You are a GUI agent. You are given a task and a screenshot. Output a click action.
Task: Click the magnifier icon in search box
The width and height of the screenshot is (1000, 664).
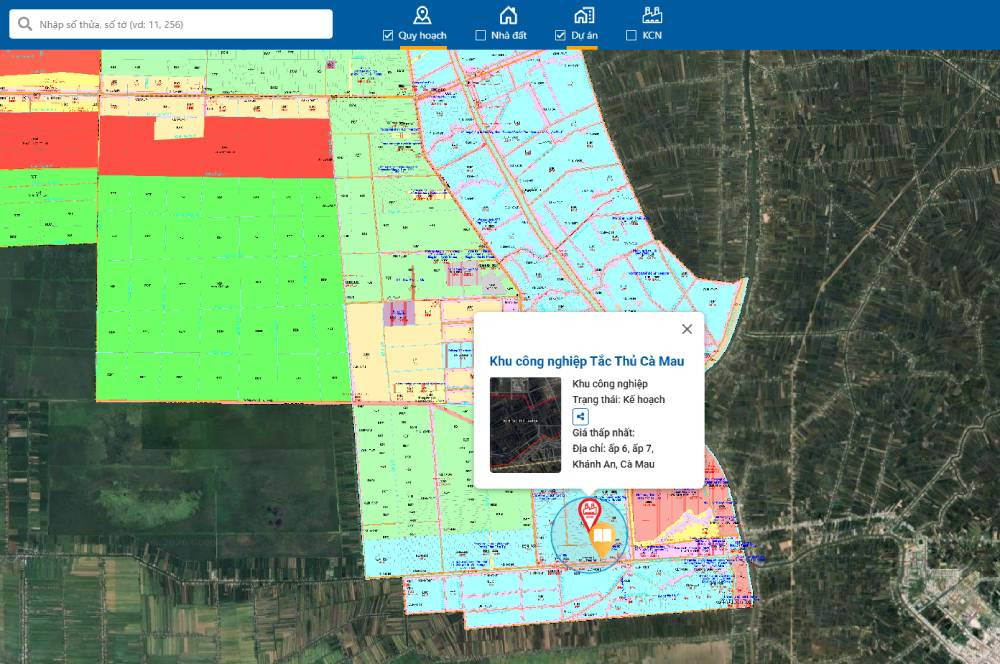(x=23, y=24)
